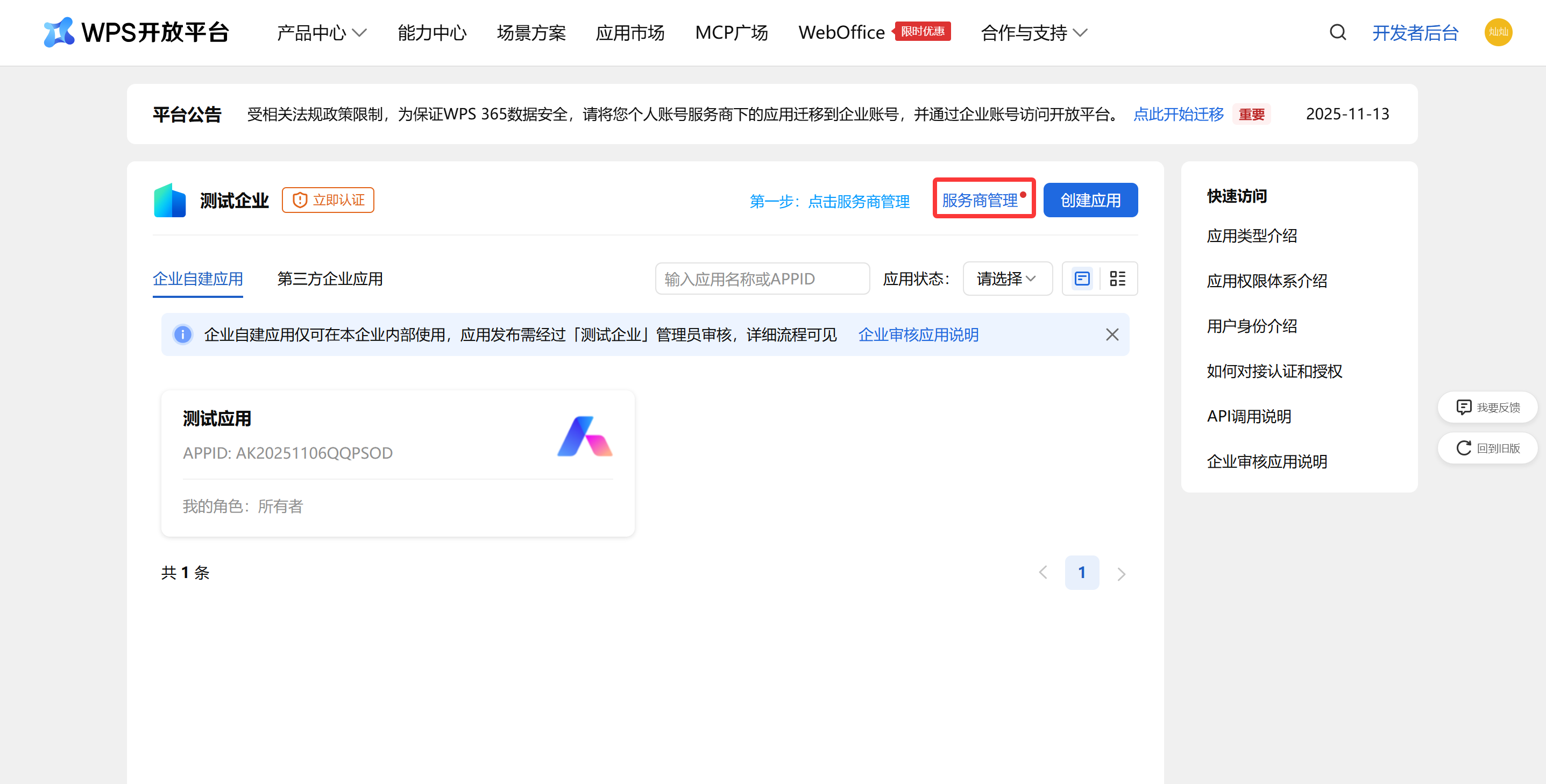
Task: Switch to 第三方企业应用 tab
Action: (x=330, y=279)
